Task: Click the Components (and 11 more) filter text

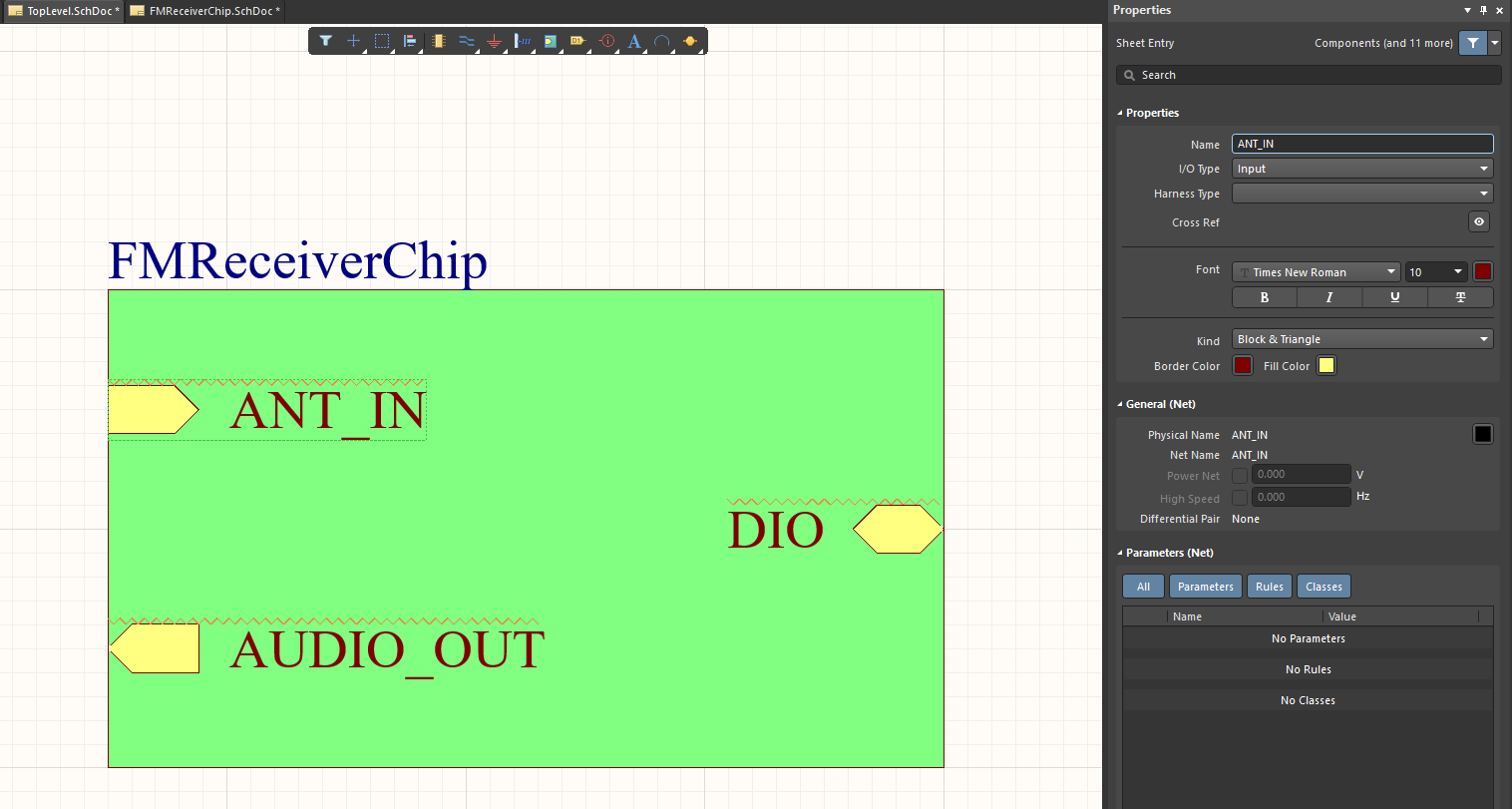Action: pyautogui.click(x=1383, y=43)
